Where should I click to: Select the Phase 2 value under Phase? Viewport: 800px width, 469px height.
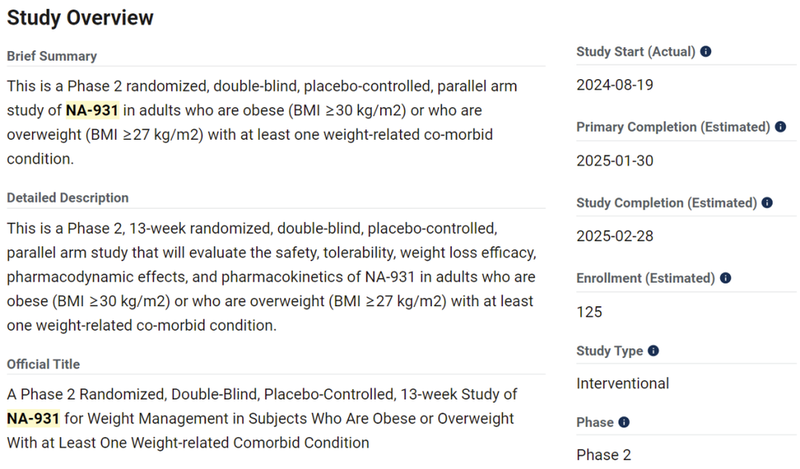coord(603,455)
